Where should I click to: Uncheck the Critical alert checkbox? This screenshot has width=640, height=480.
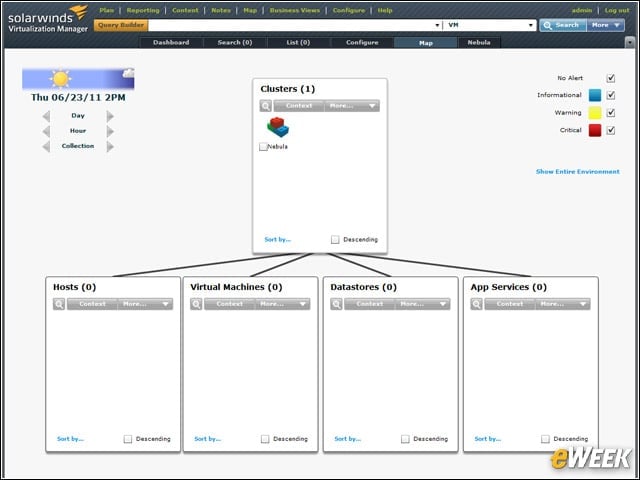click(x=611, y=131)
